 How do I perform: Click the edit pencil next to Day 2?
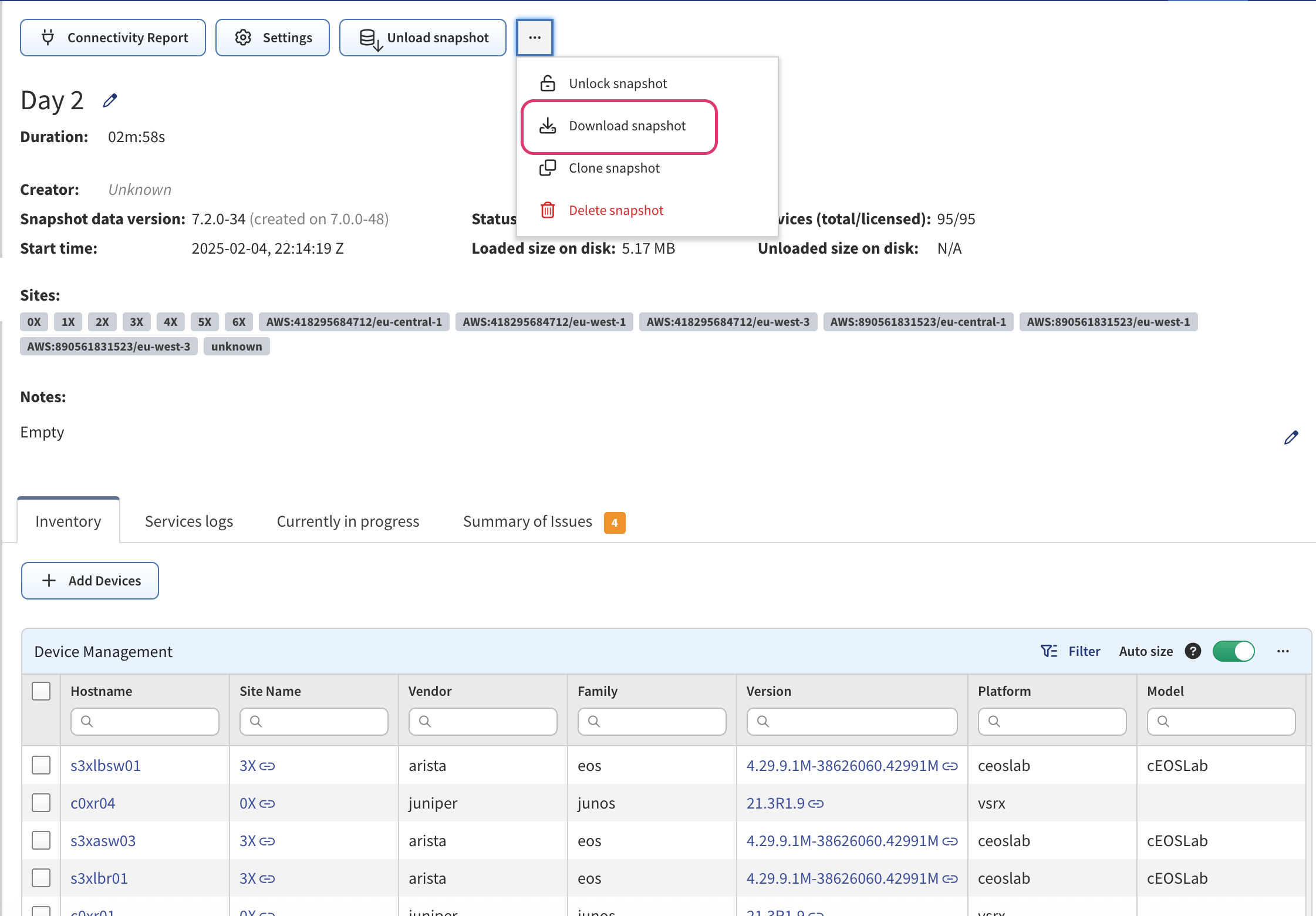pyautogui.click(x=110, y=101)
